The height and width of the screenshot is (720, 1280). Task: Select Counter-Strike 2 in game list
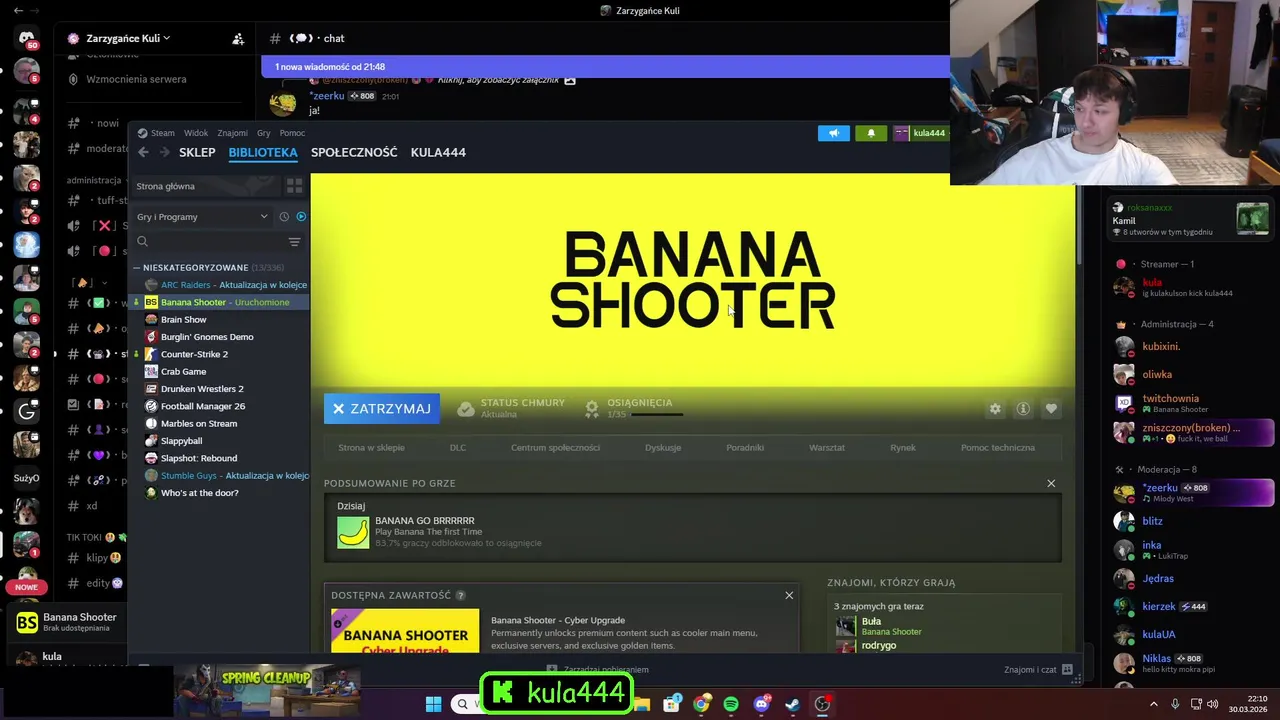click(220, 354)
